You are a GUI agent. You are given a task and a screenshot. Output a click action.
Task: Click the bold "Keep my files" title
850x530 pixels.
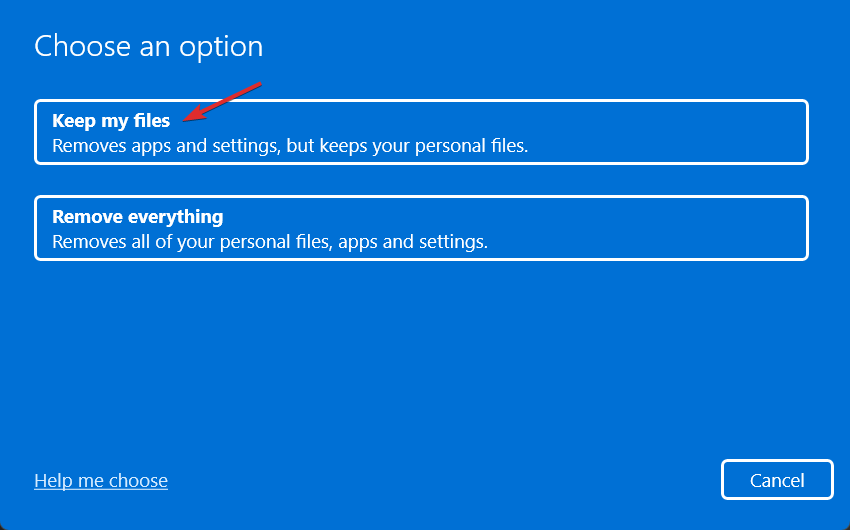pos(111,121)
